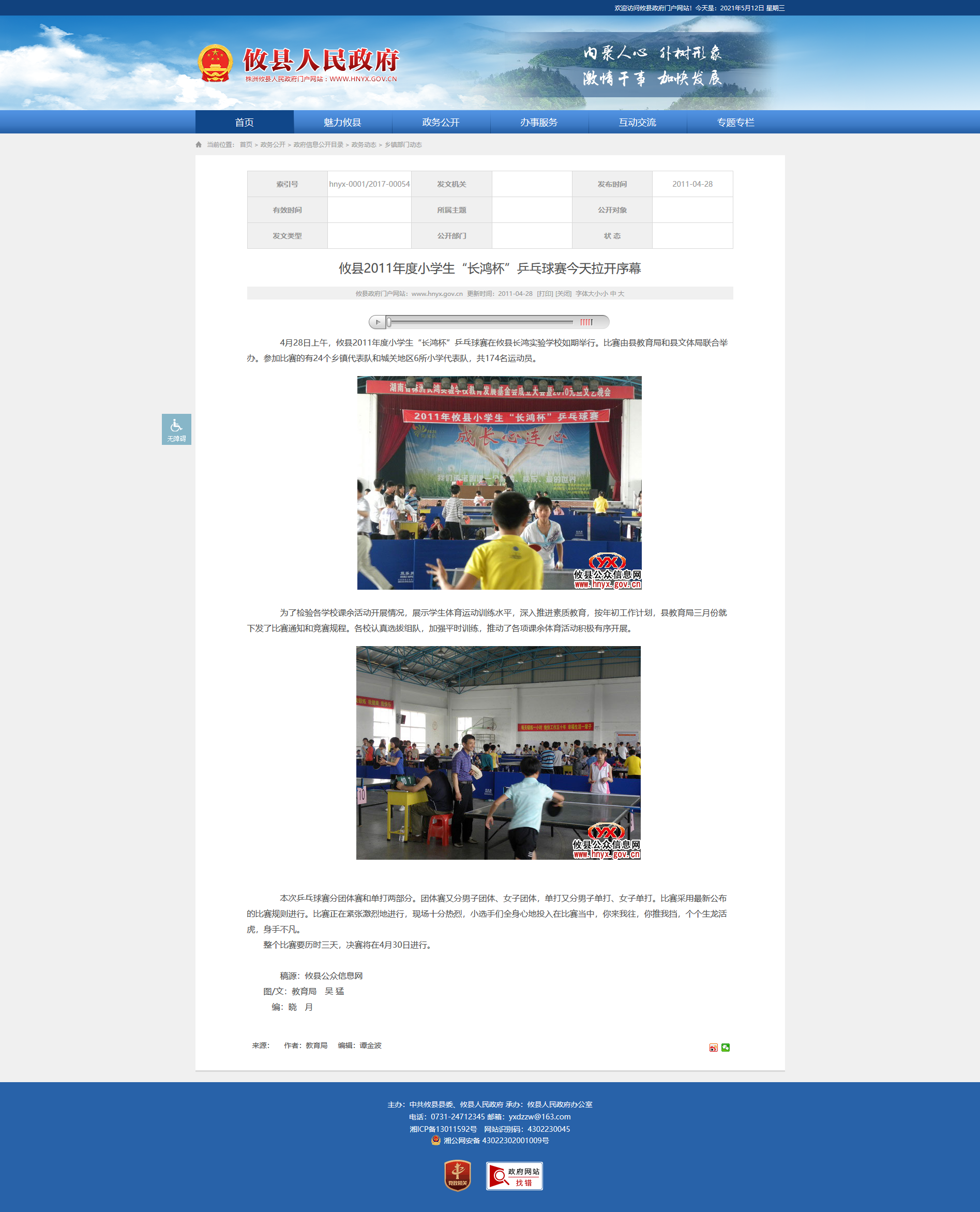Click the 党政机关 badge icon
Image resolution: width=980 pixels, height=1212 pixels.
457,1175
